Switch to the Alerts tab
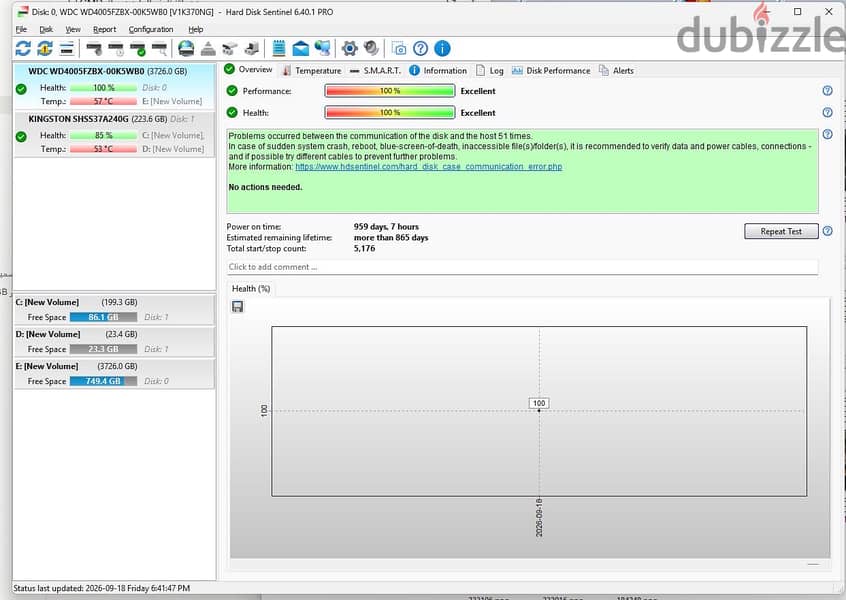This screenshot has width=846, height=600. [x=616, y=70]
